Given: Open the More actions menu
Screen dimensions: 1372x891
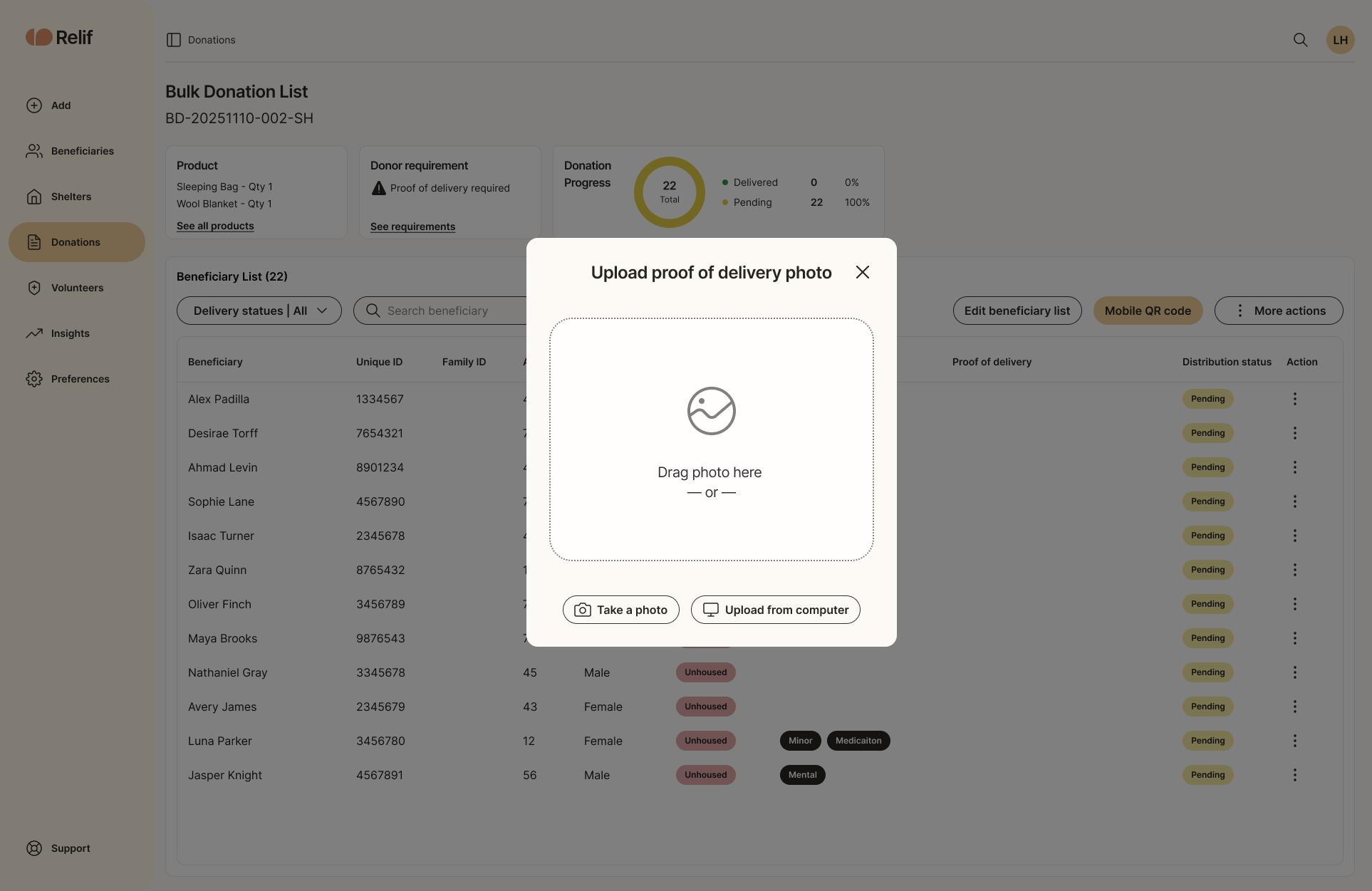Looking at the screenshot, I should pyautogui.click(x=1279, y=311).
